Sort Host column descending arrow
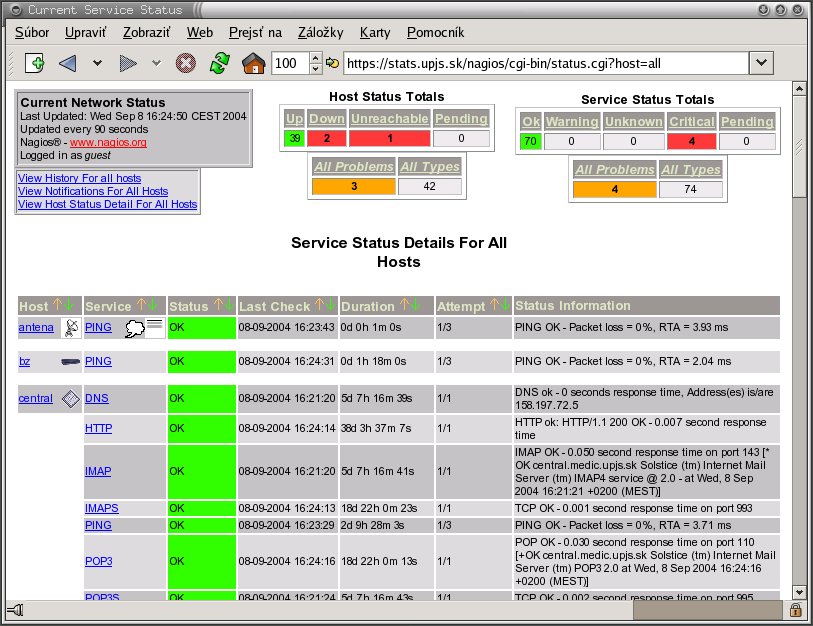 click(x=69, y=304)
